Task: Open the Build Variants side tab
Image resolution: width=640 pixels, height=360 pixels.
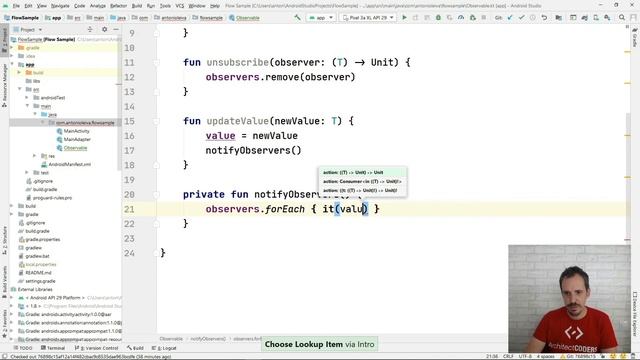Action: 4,282
